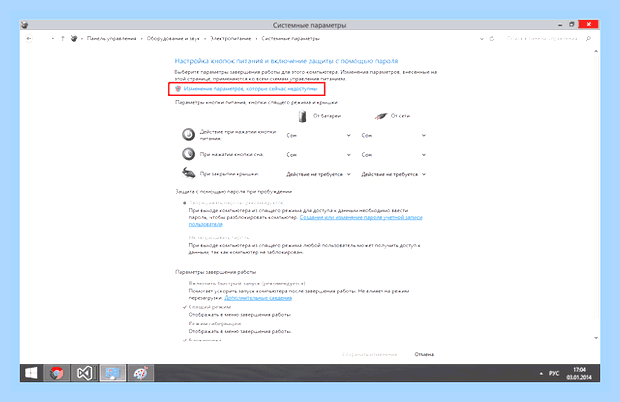This screenshot has height=402, width=620.
Task: Open the Windows Start button
Action: (x=31, y=373)
